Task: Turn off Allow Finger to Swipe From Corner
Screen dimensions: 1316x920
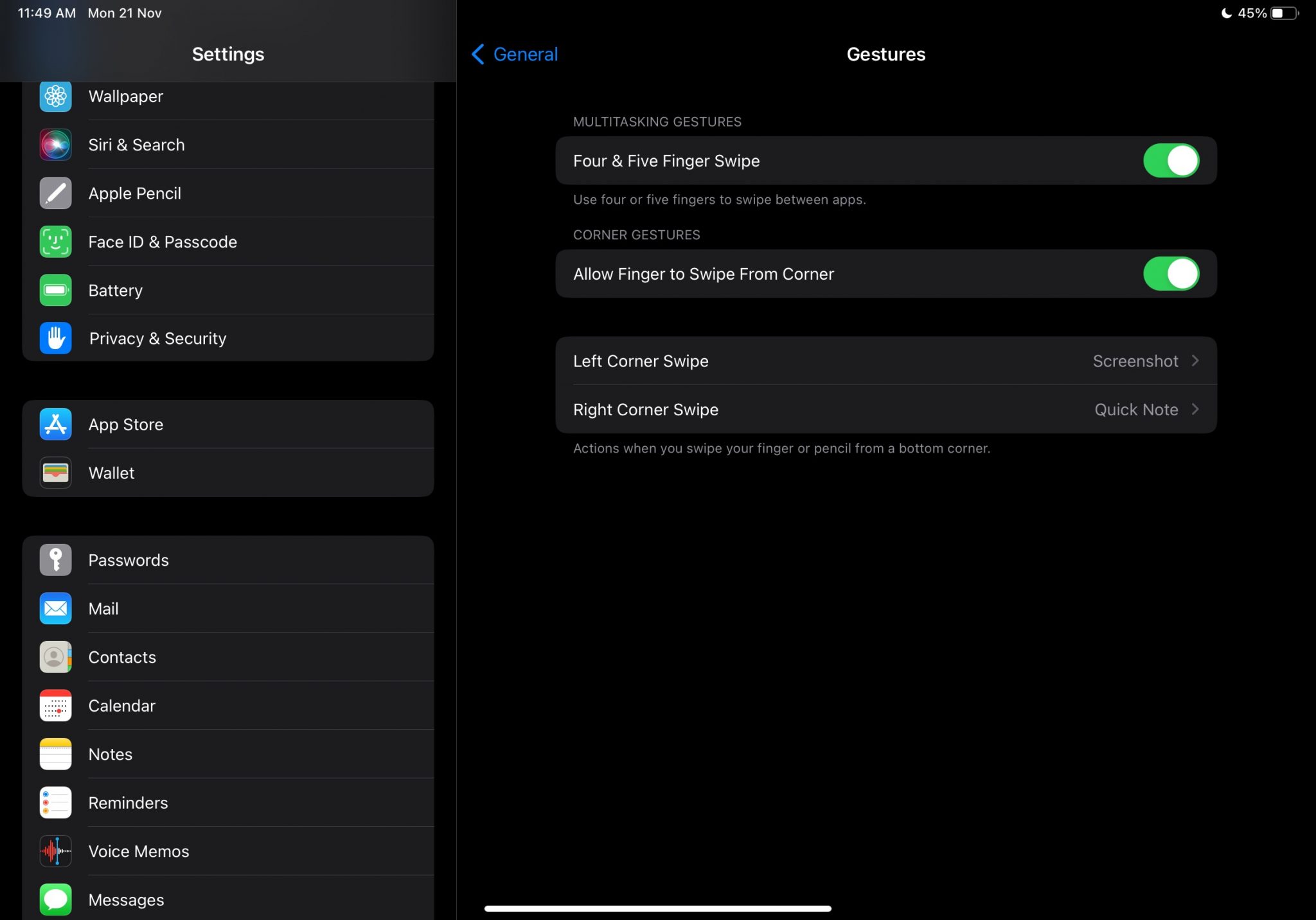Action: pos(1171,274)
